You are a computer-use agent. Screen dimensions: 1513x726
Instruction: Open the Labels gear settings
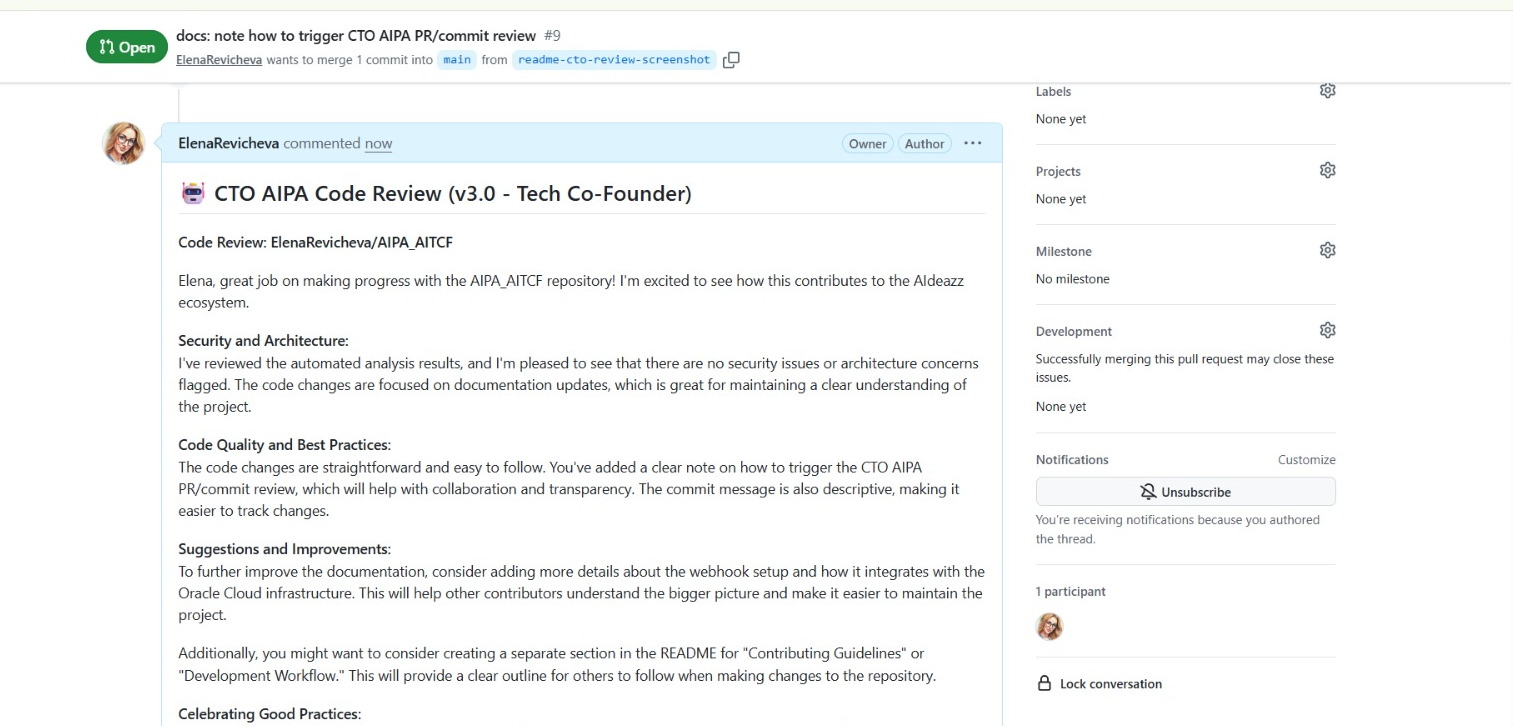(x=1327, y=90)
